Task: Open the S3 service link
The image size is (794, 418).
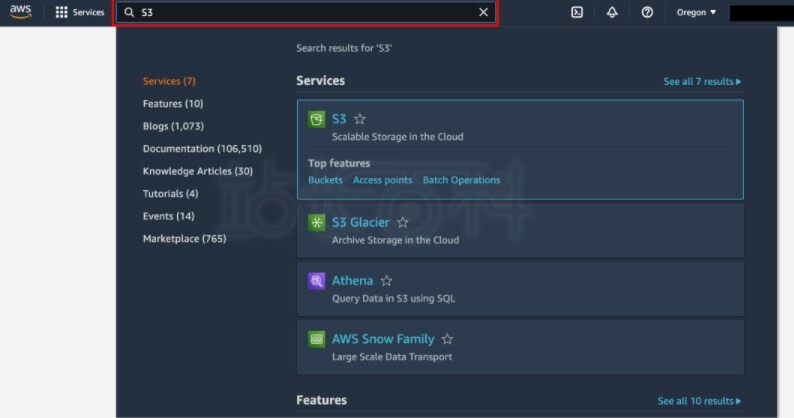Action: (339, 119)
